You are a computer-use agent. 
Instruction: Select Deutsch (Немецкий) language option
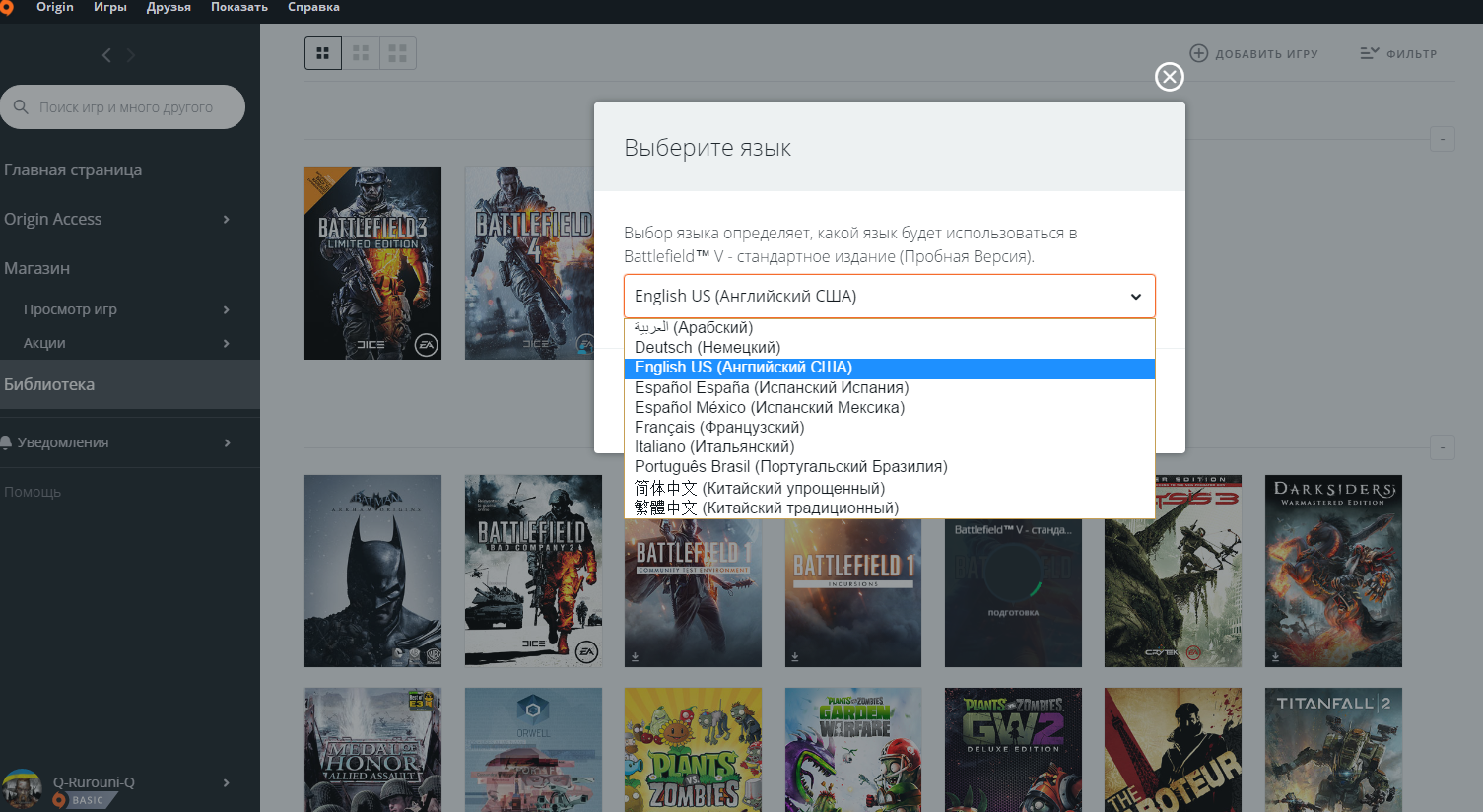coord(889,348)
